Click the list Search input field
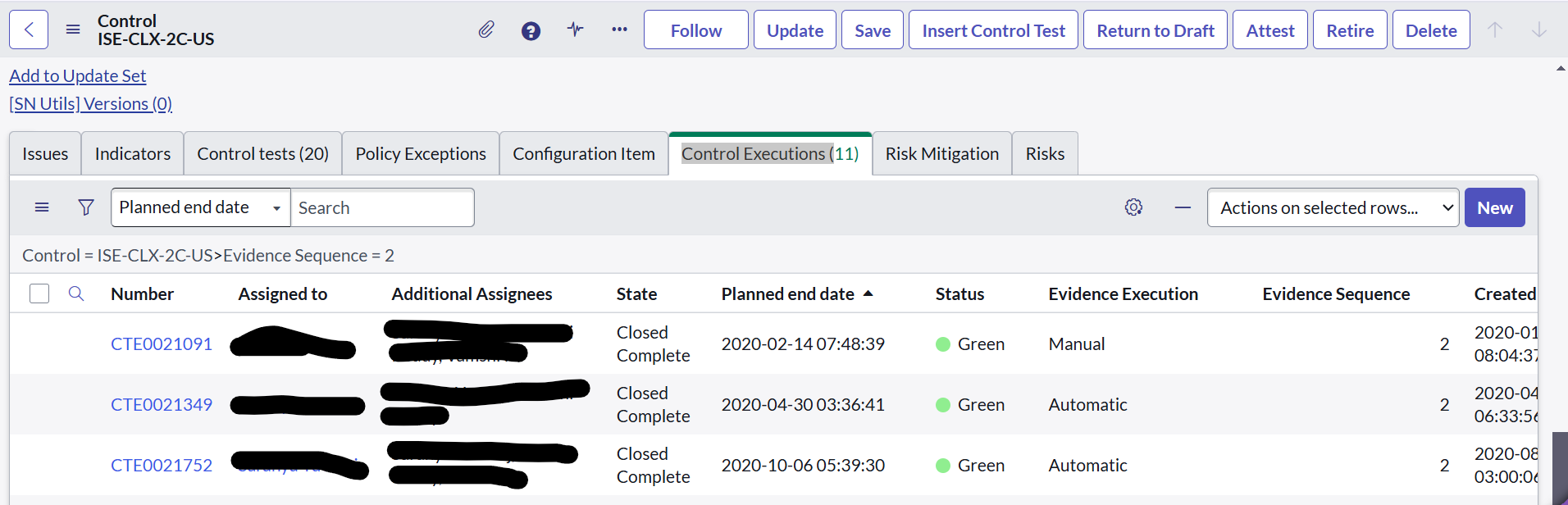The height and width of the screenshot is (505, 1568). [x=382, y=207]
